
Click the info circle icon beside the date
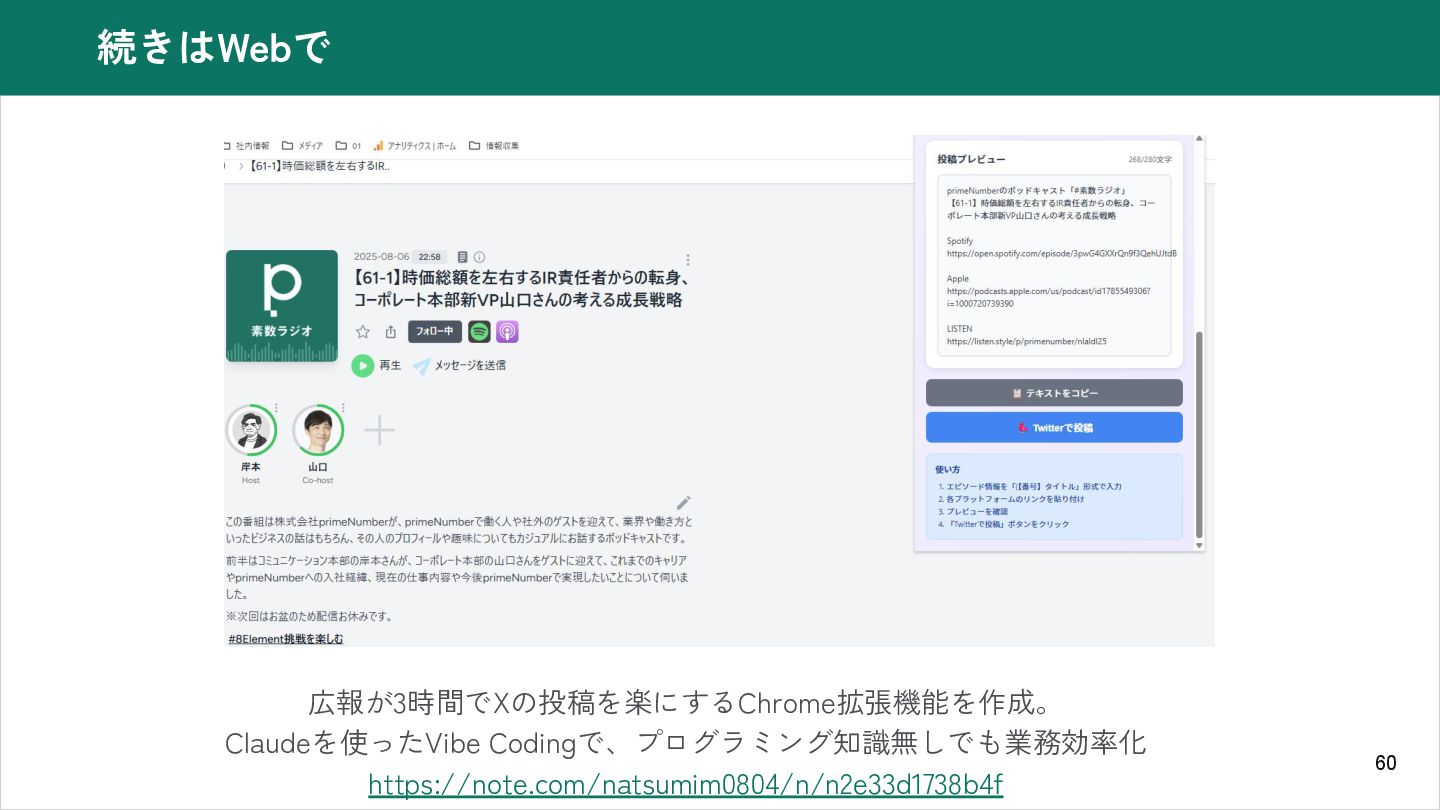[479, 257]
